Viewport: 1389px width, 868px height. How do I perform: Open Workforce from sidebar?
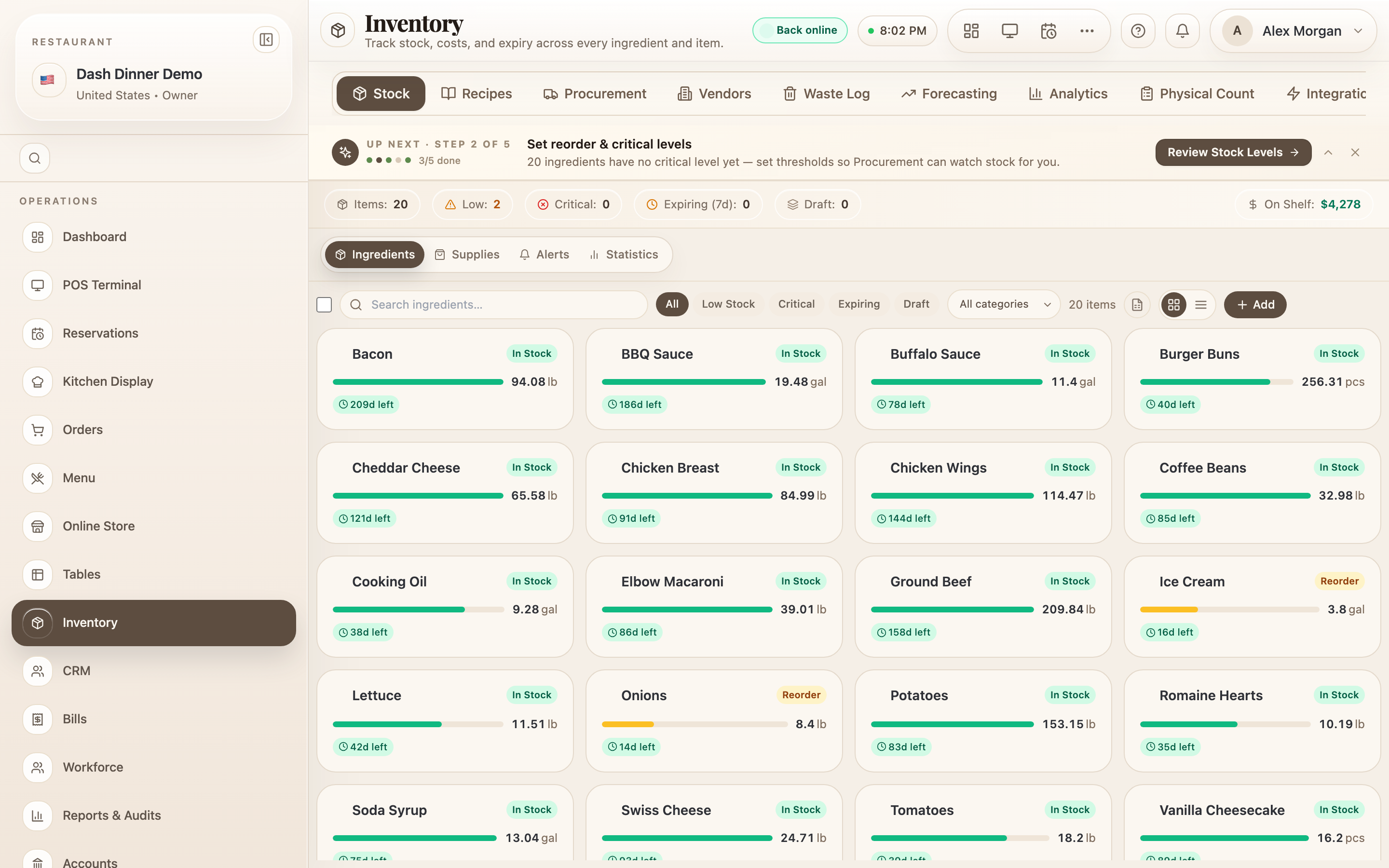(153, 768)
